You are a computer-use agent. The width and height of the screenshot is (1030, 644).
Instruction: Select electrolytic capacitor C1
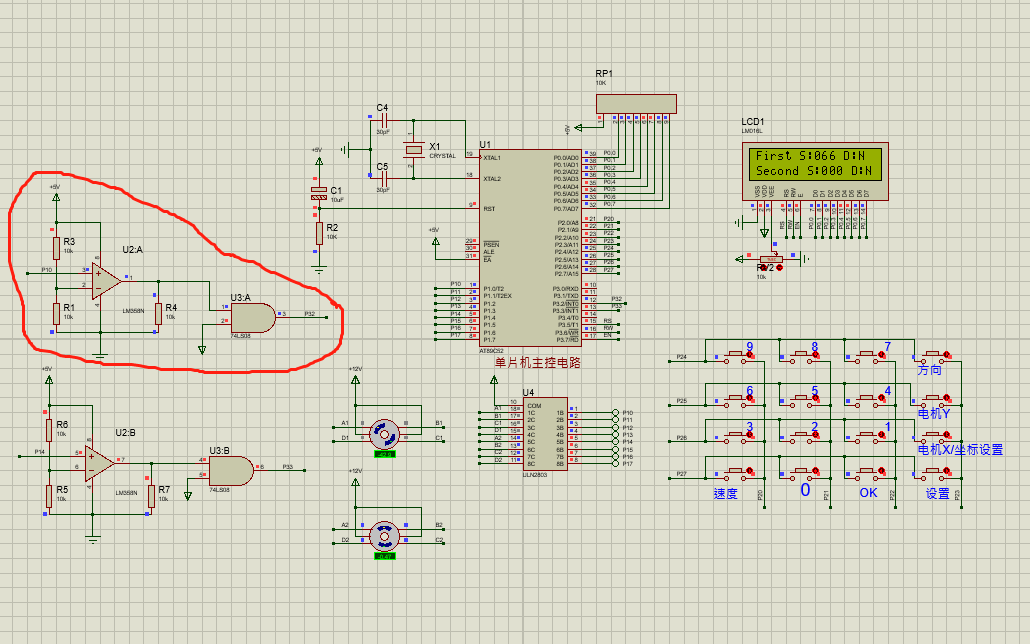[x=319, y=194]
